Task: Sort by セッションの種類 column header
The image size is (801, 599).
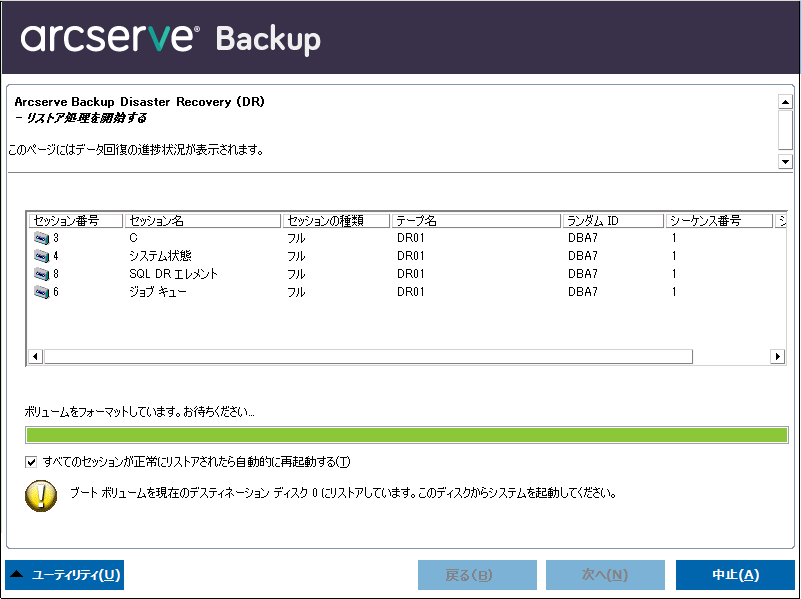Action: coord(336,221)
